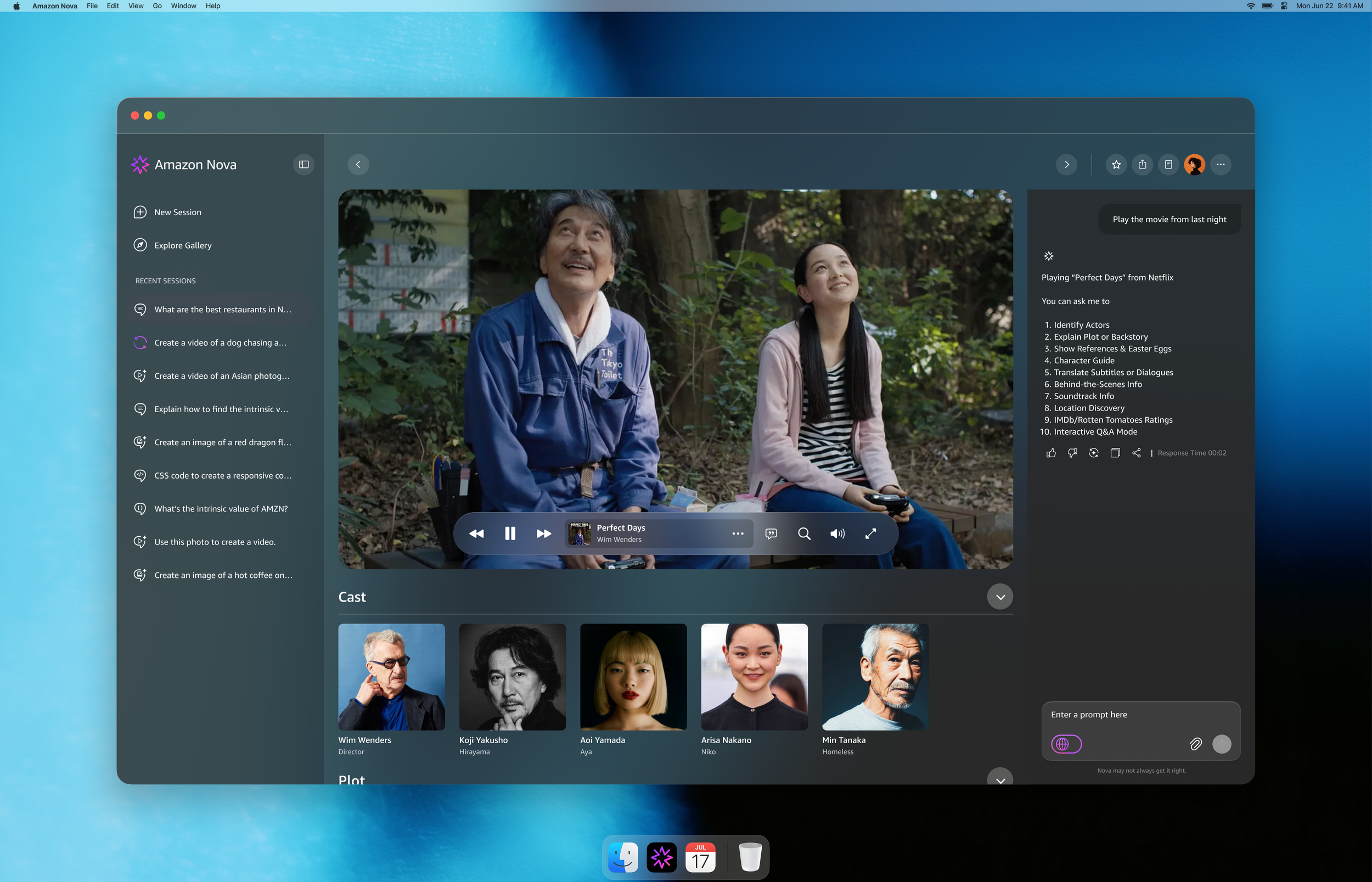Open dog chasing video session
The height and width of the screenshot is (882, 1372).
tap(221, 343)
